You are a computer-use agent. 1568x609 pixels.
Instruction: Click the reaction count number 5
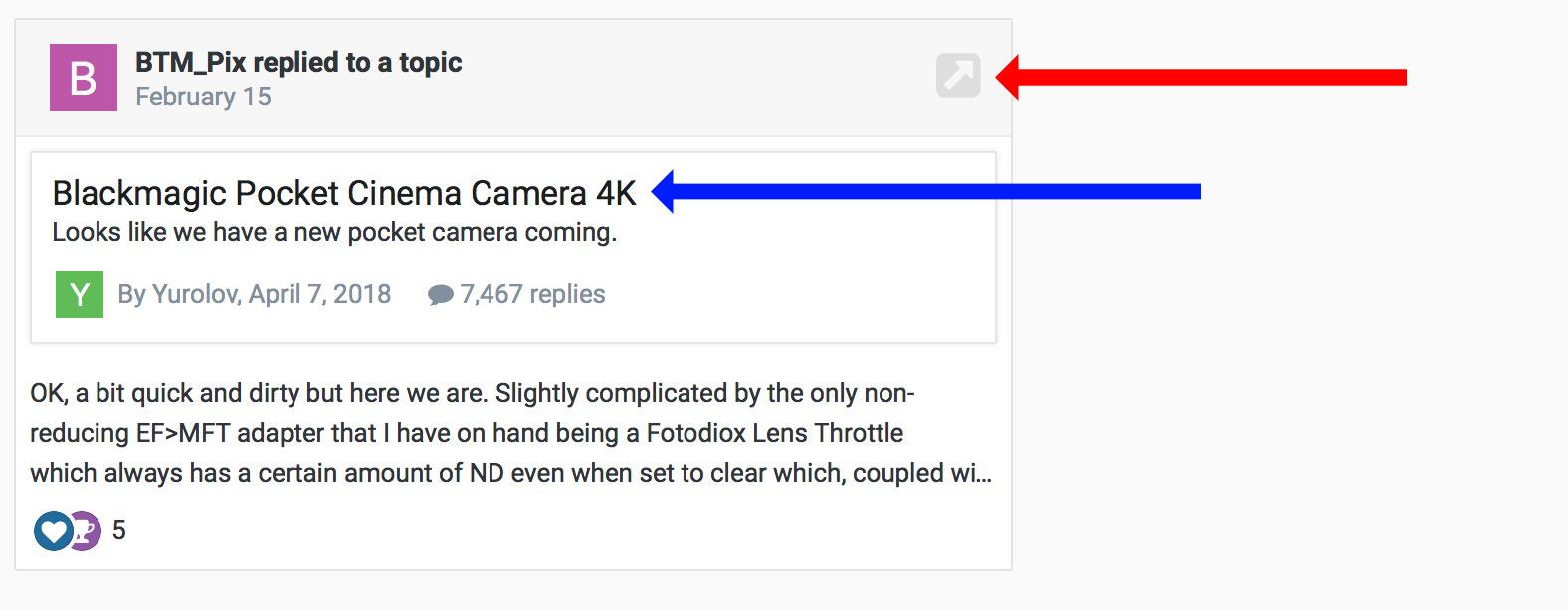[x=119, y=531]
